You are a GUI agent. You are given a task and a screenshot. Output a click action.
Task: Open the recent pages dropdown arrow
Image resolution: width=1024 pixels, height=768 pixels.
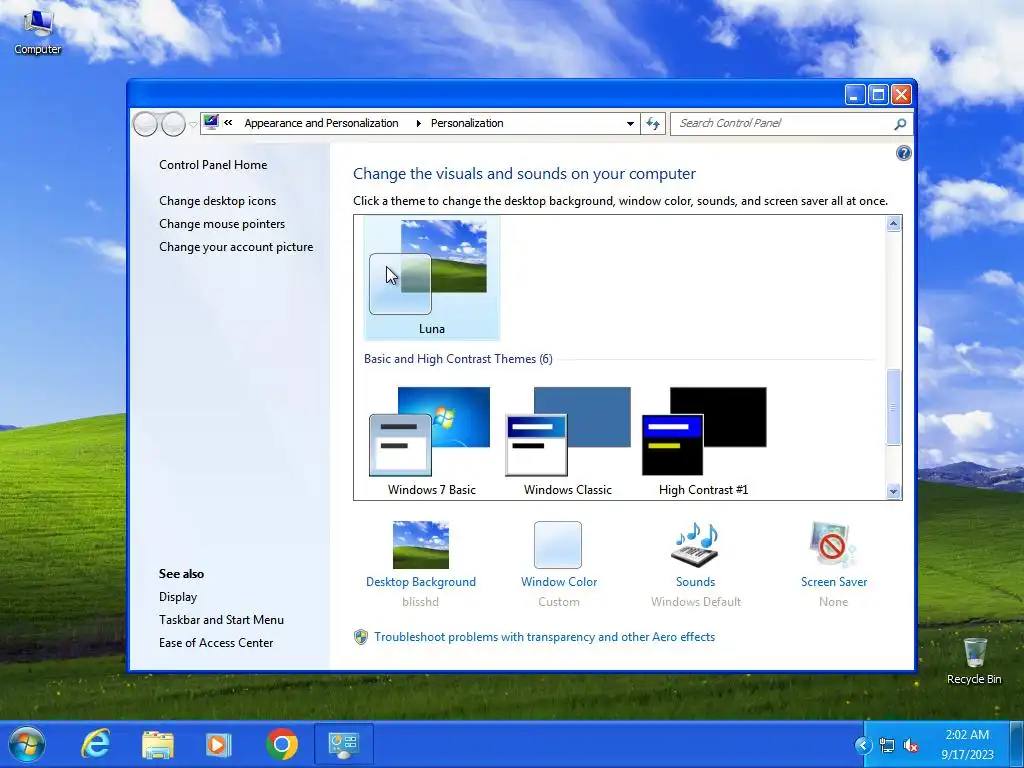point(193,124)
